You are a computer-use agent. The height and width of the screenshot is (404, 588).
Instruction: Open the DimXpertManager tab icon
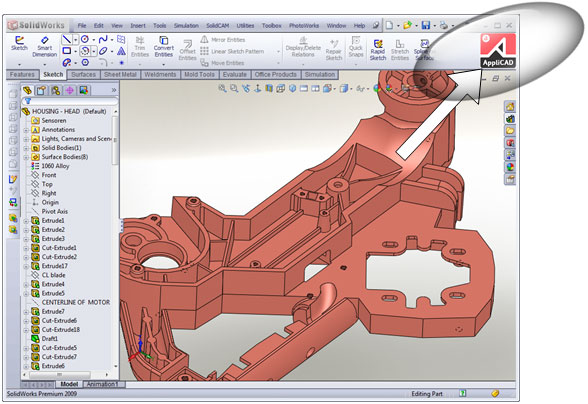click(x=69, y=90)
